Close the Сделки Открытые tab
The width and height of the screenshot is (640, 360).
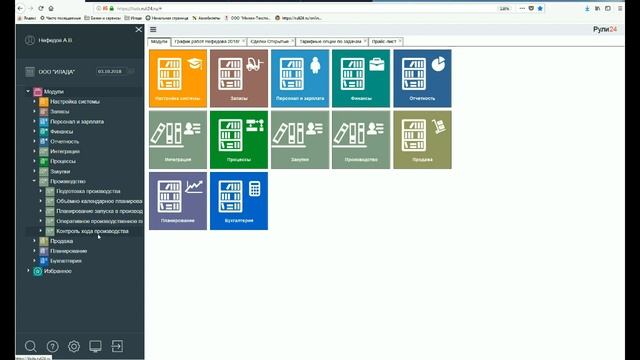[292, 41]
